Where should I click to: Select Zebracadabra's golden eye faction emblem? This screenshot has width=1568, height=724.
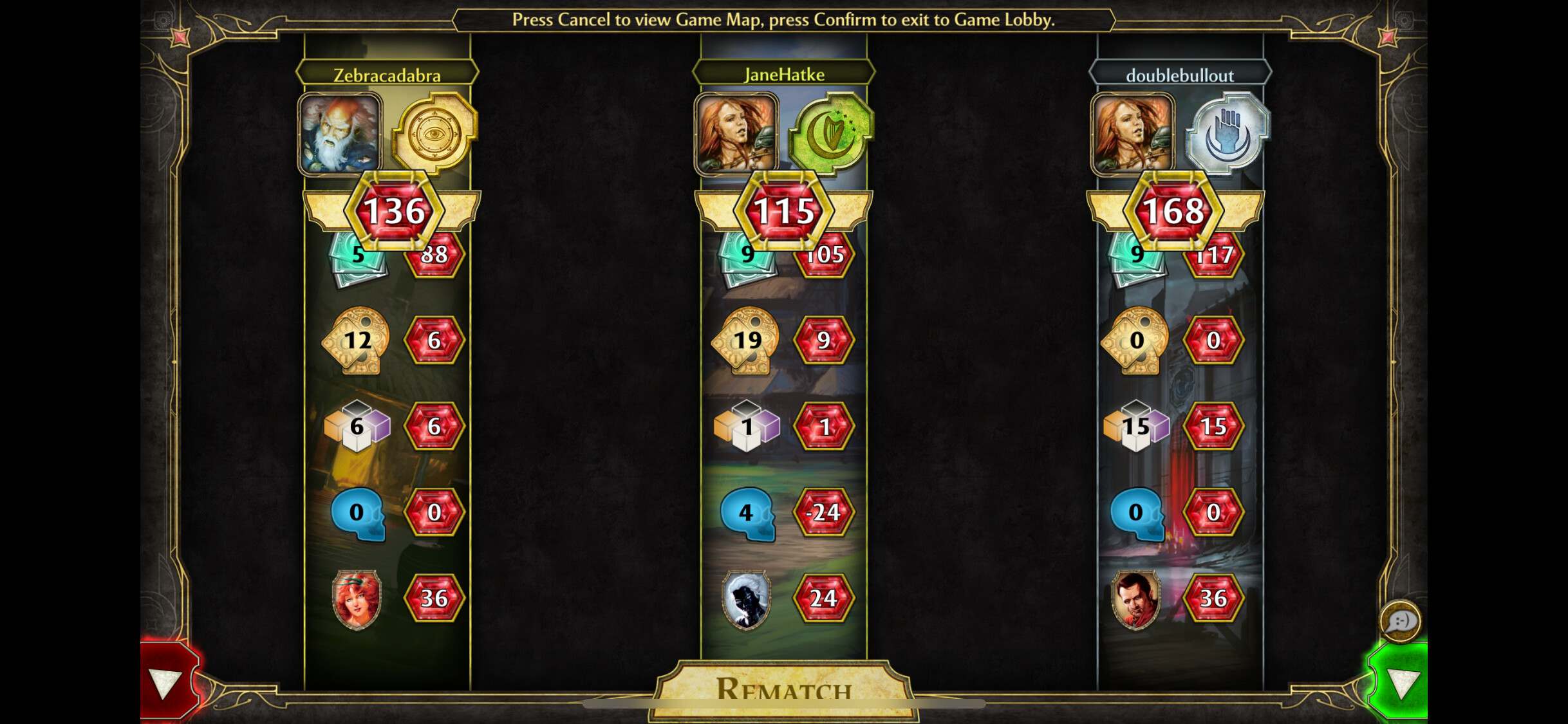434,134
